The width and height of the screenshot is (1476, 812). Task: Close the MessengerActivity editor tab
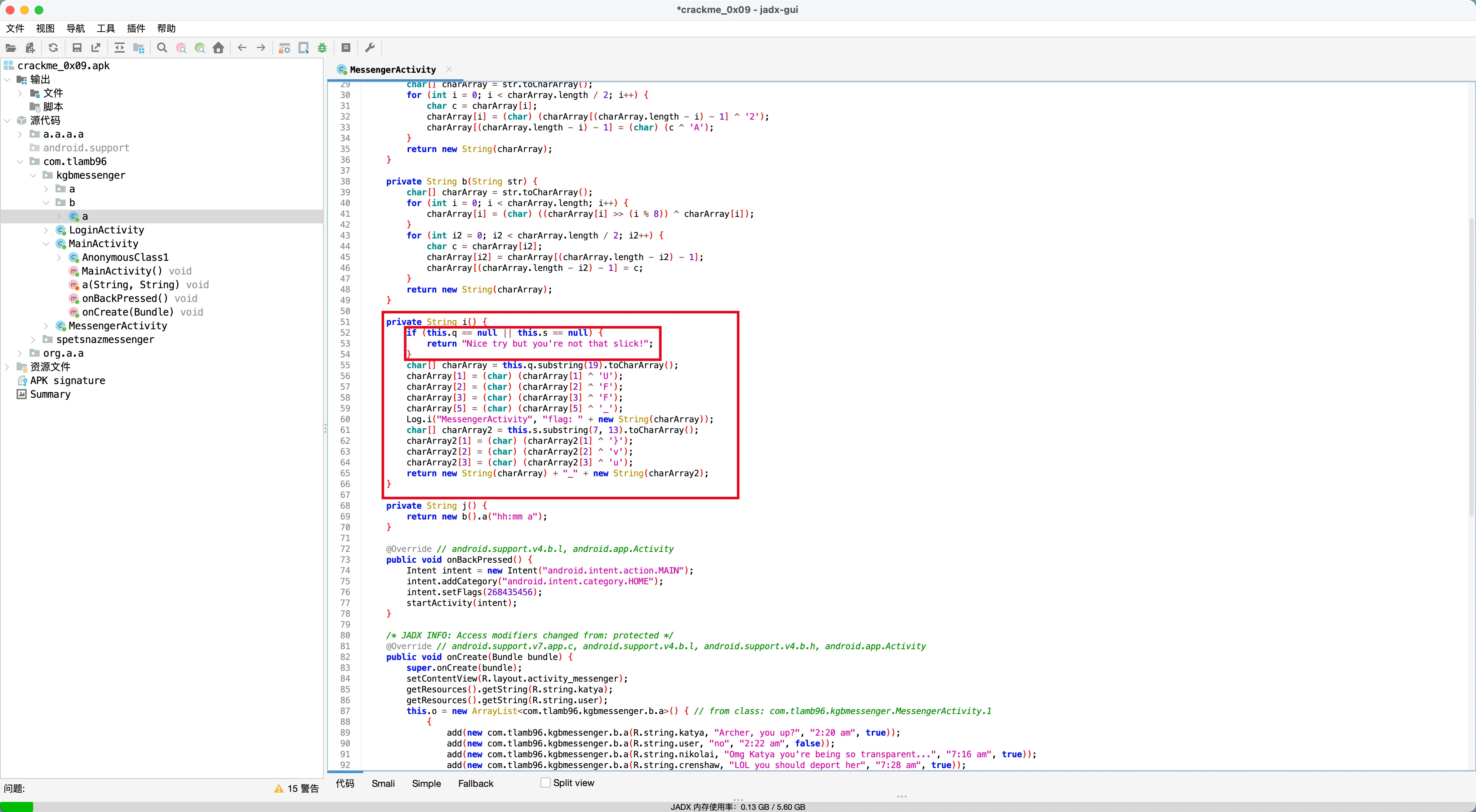(x=449, y=69)
